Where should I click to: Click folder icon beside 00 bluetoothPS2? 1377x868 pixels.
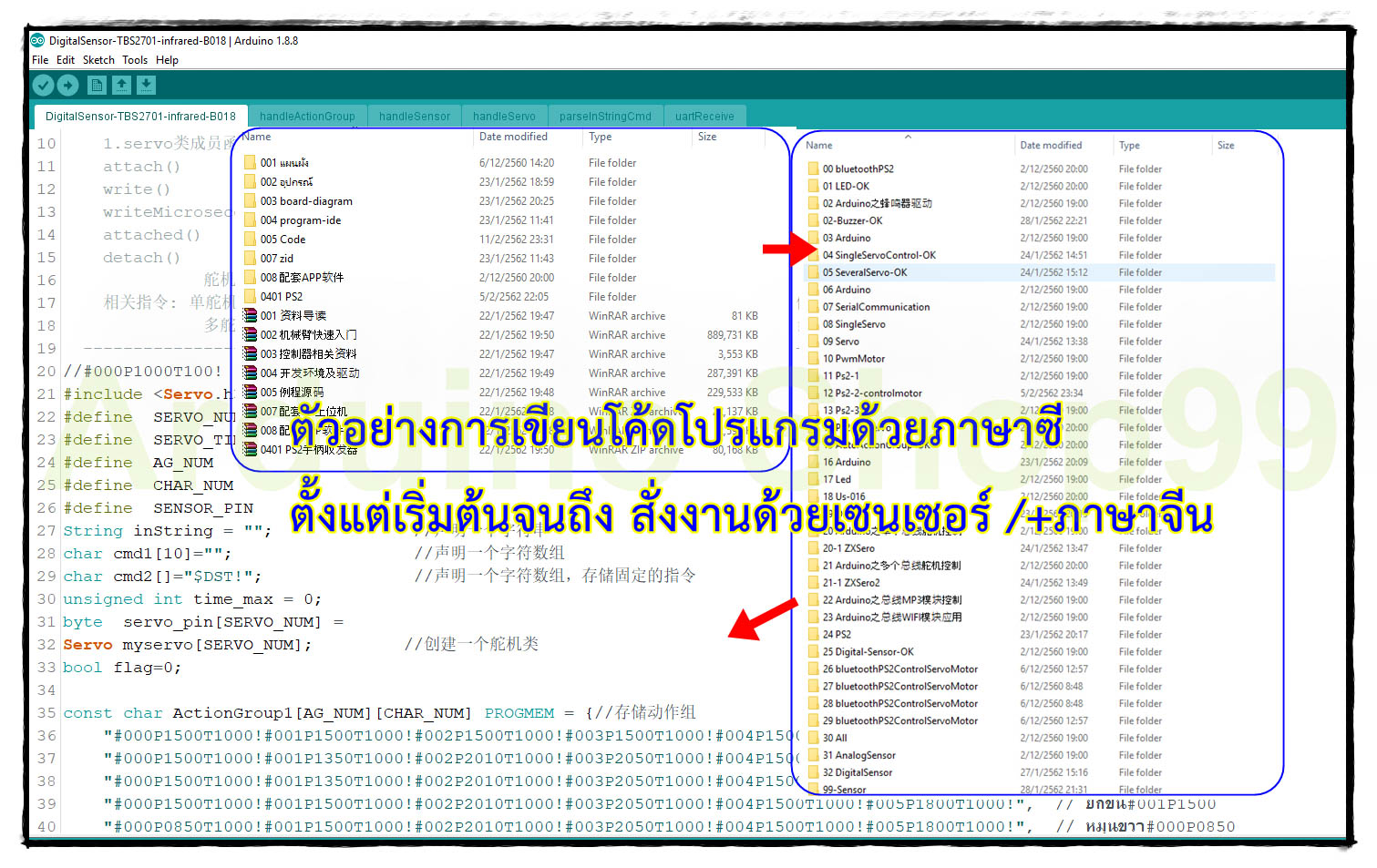tap(813, 168)
